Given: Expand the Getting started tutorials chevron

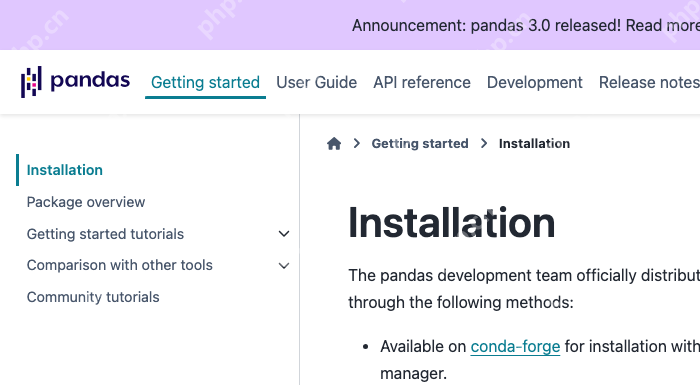Looking at the screenshot, I should (284, 234).
